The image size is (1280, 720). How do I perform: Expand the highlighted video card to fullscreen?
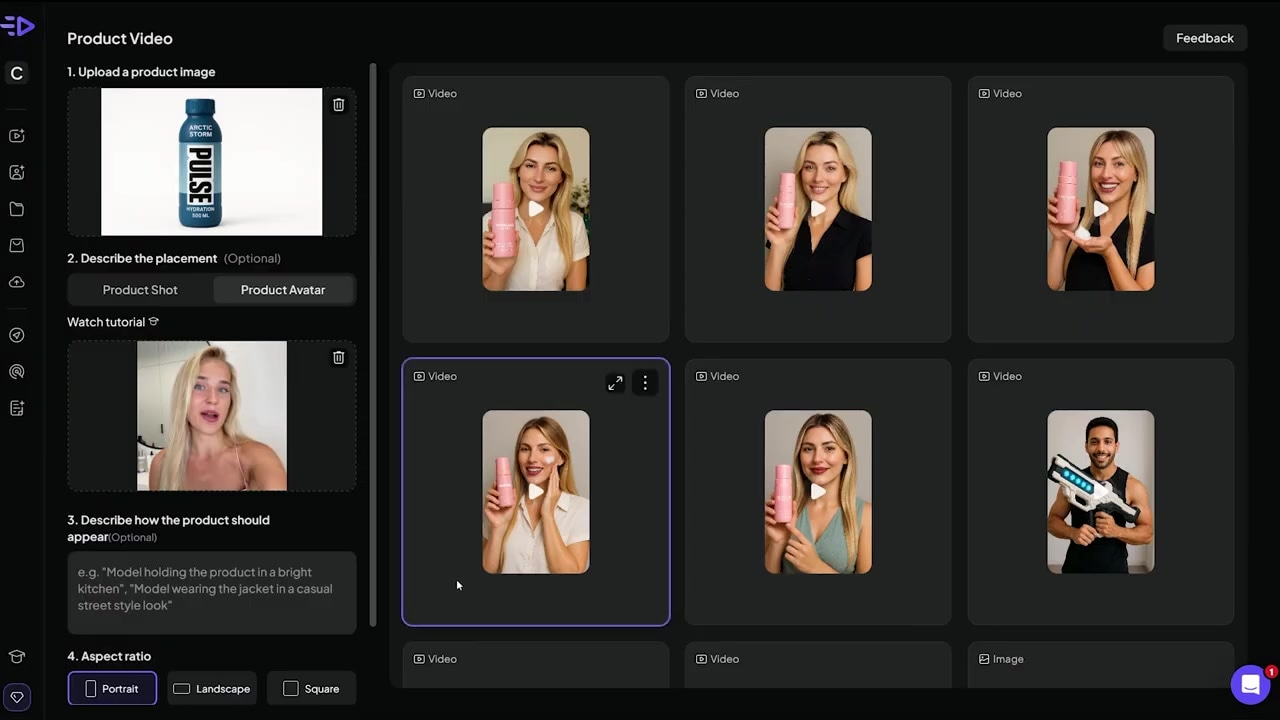615,383
